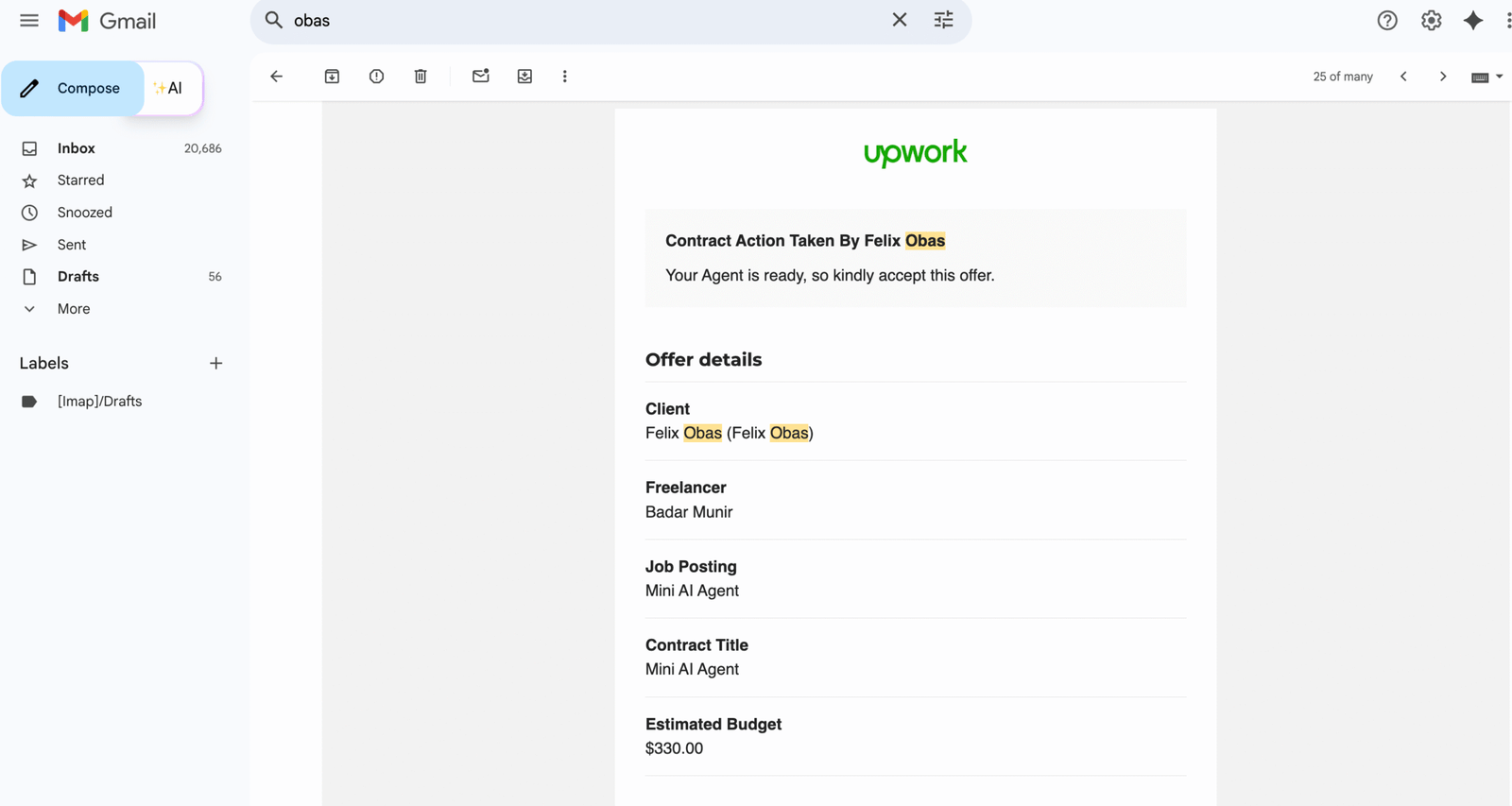Mark the email as unread
Screen dimensions: 1512x806
pyautogui.click(x=480, y=77)
